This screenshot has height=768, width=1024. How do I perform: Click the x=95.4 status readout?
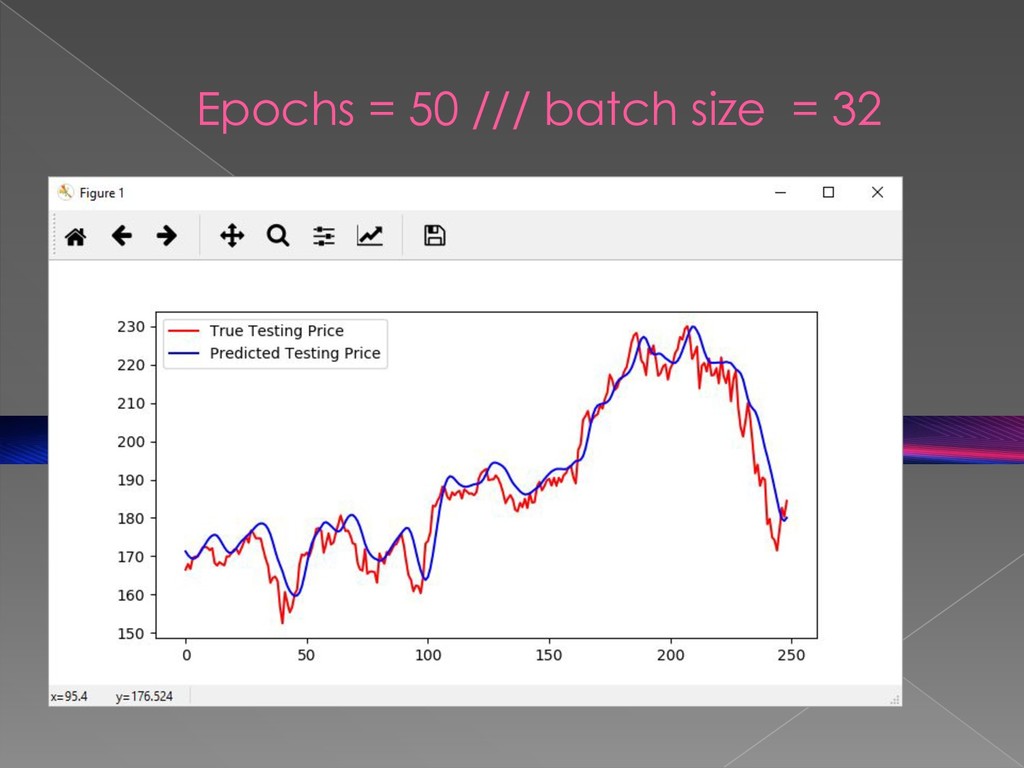[x=69, y=696]
